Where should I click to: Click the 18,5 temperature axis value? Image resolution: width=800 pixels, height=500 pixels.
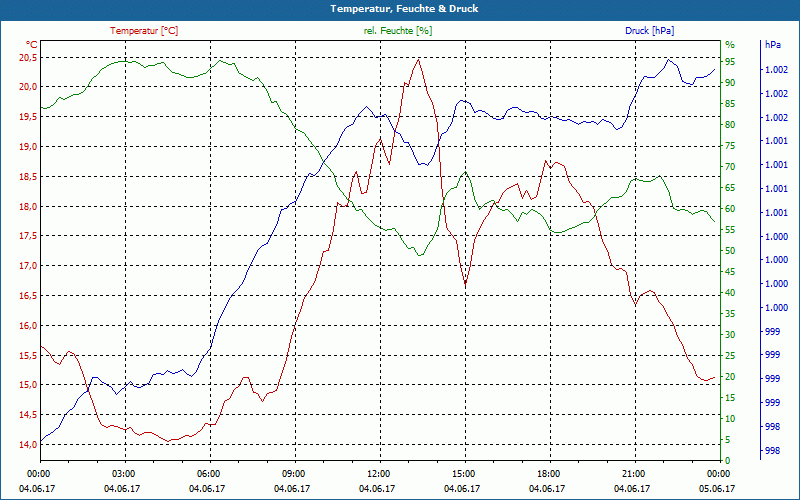click(x=28, y=177)
